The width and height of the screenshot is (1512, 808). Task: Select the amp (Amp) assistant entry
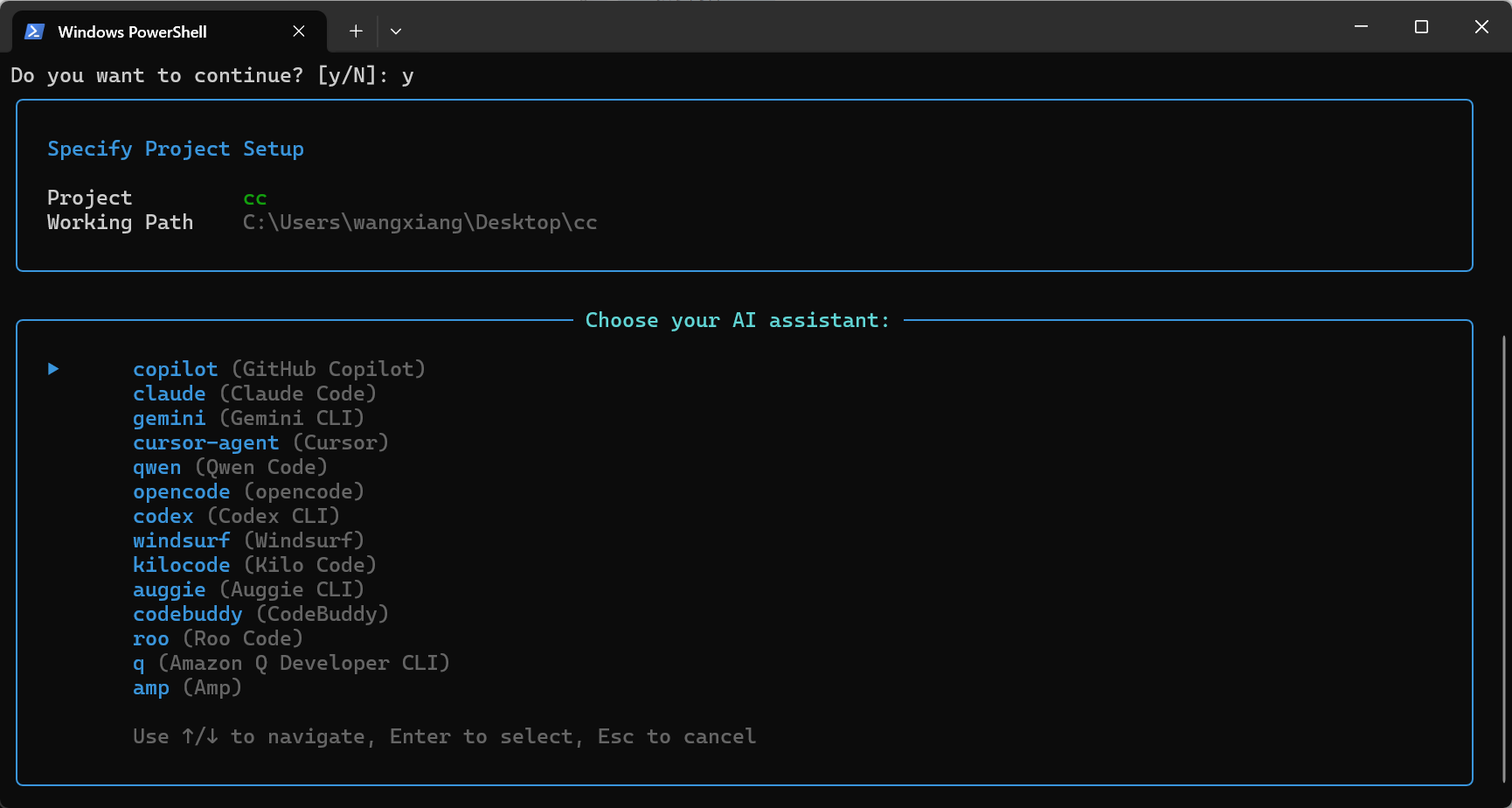(x=187, y=687)
